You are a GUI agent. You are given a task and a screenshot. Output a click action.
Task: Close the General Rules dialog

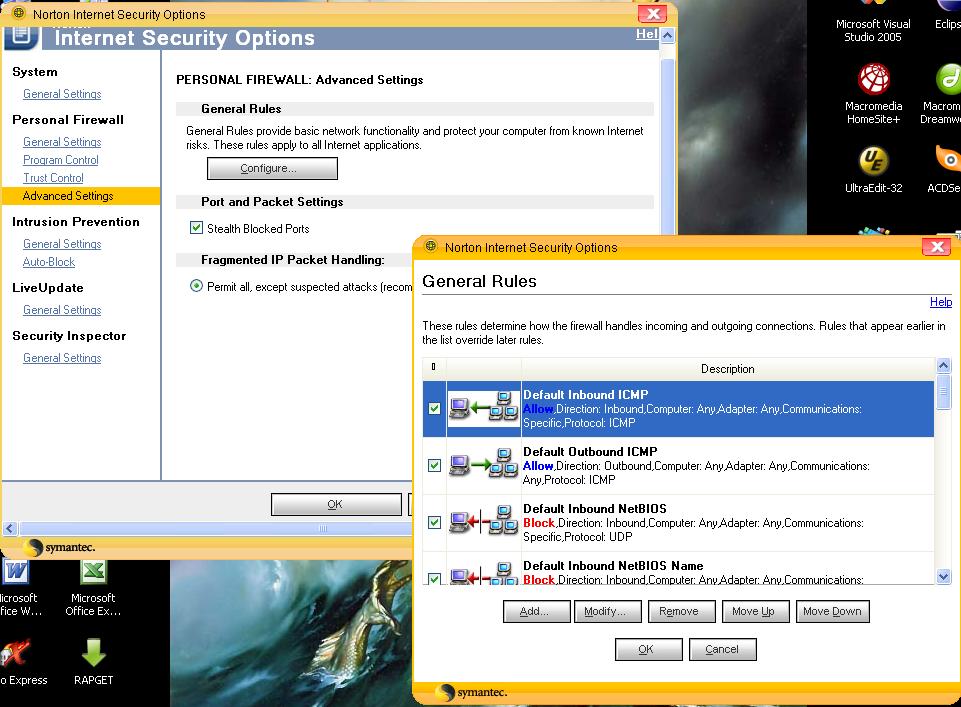pos(936,247)
